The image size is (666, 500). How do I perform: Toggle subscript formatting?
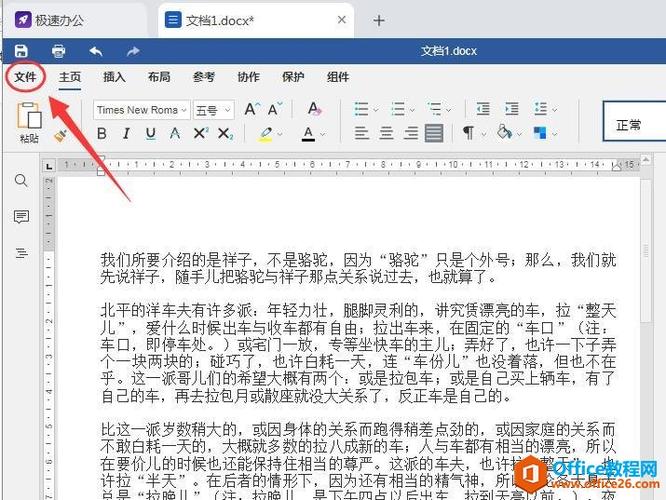225,134
